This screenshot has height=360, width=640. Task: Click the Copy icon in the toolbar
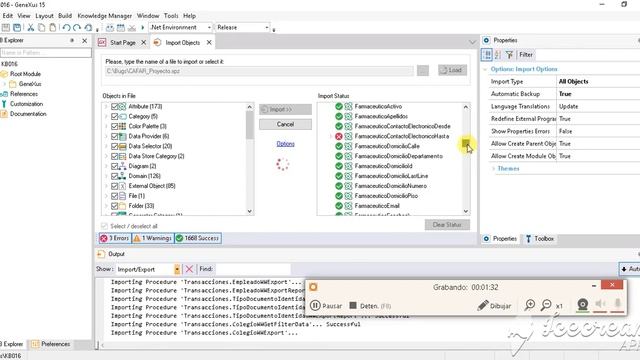pos(42,28)
